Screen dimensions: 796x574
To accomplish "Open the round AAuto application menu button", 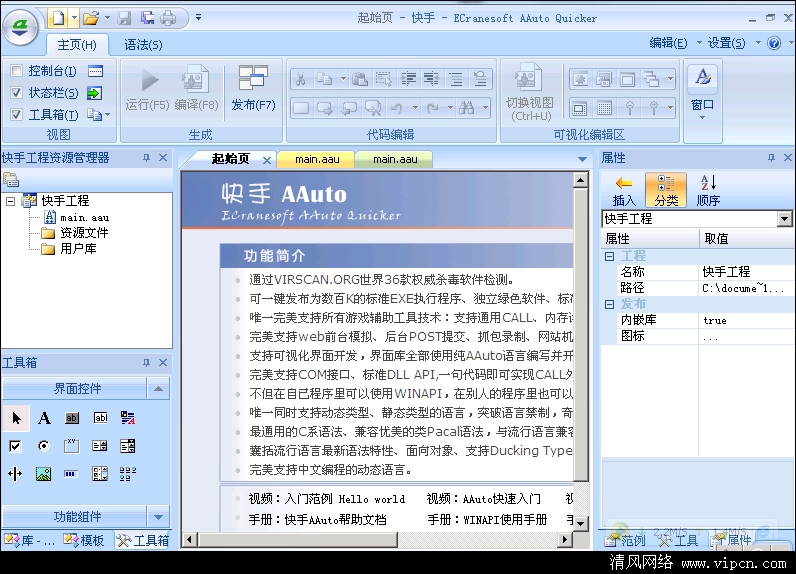I will coord(20,26).
